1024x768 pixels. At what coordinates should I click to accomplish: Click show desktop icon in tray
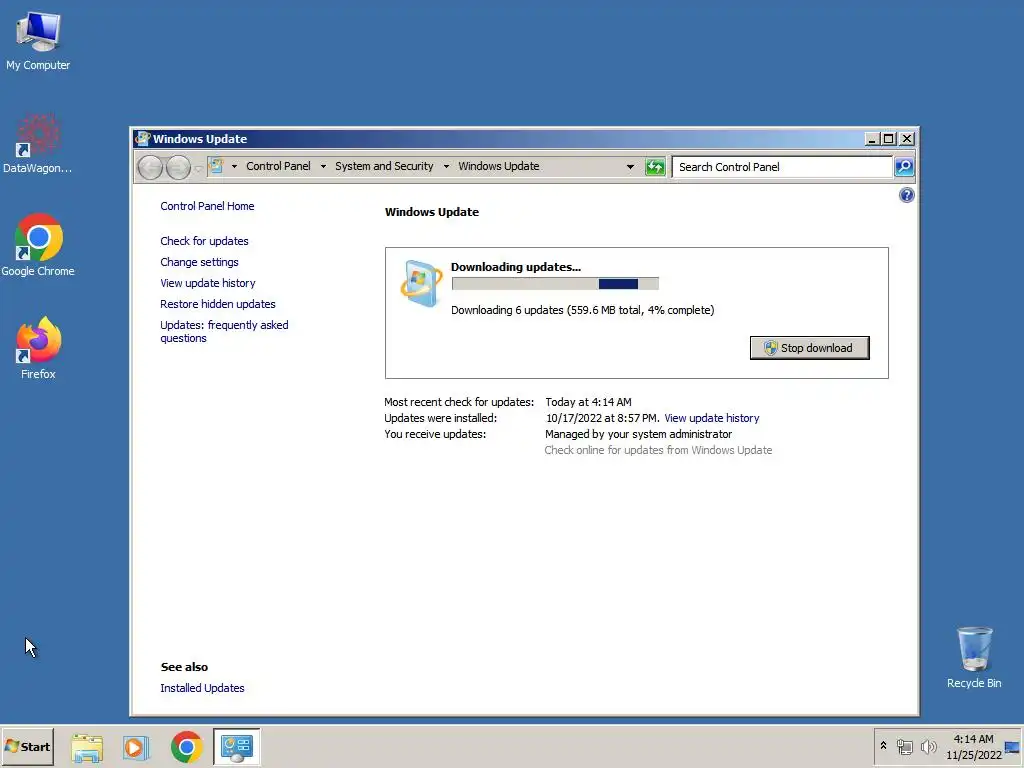point(1012,746)
